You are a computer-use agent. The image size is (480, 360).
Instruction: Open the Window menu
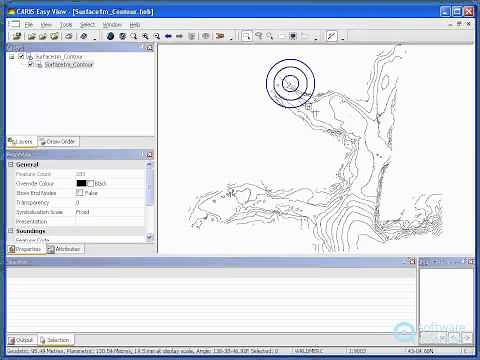coord(112,25)
